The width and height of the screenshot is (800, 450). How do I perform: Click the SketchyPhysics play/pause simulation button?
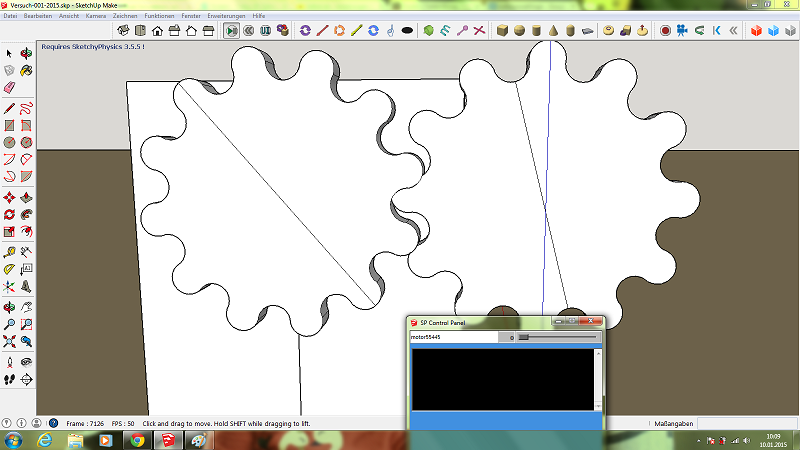coord(232,31)
